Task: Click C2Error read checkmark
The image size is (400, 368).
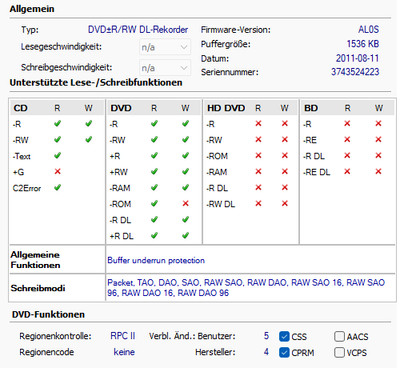Action: coord(57,187)
